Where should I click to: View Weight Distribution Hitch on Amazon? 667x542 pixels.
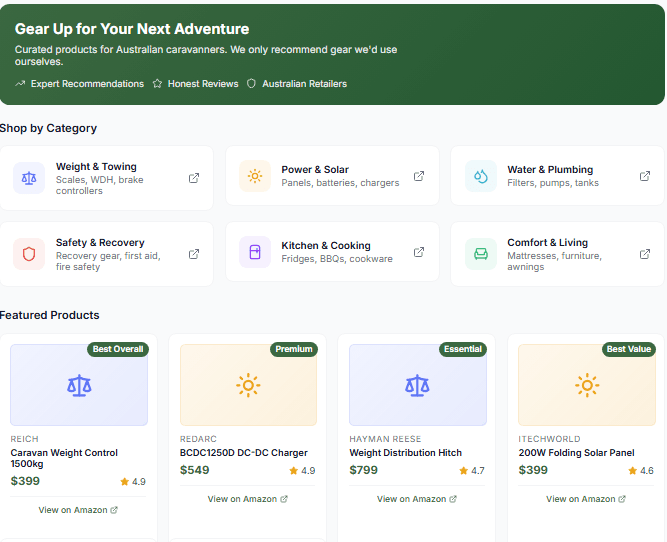point(417,499)
